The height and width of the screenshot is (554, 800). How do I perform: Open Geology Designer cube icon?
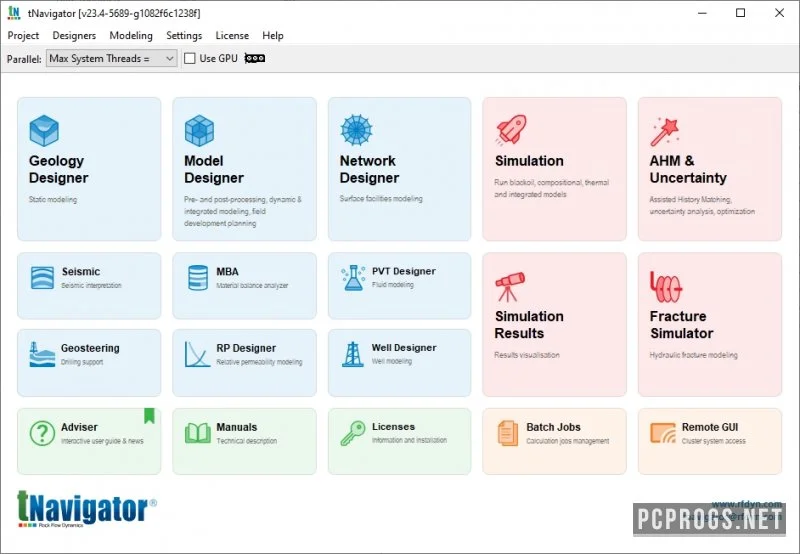tap(44, 131)
